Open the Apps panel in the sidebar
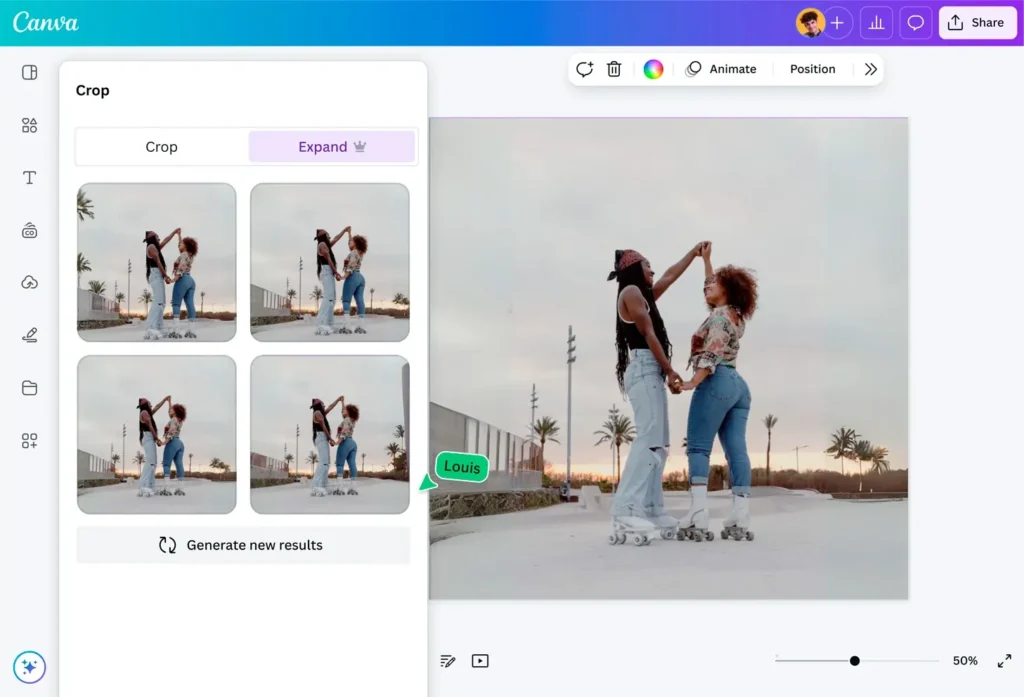This screenshot has width=1024, height=697. point(29,440)
